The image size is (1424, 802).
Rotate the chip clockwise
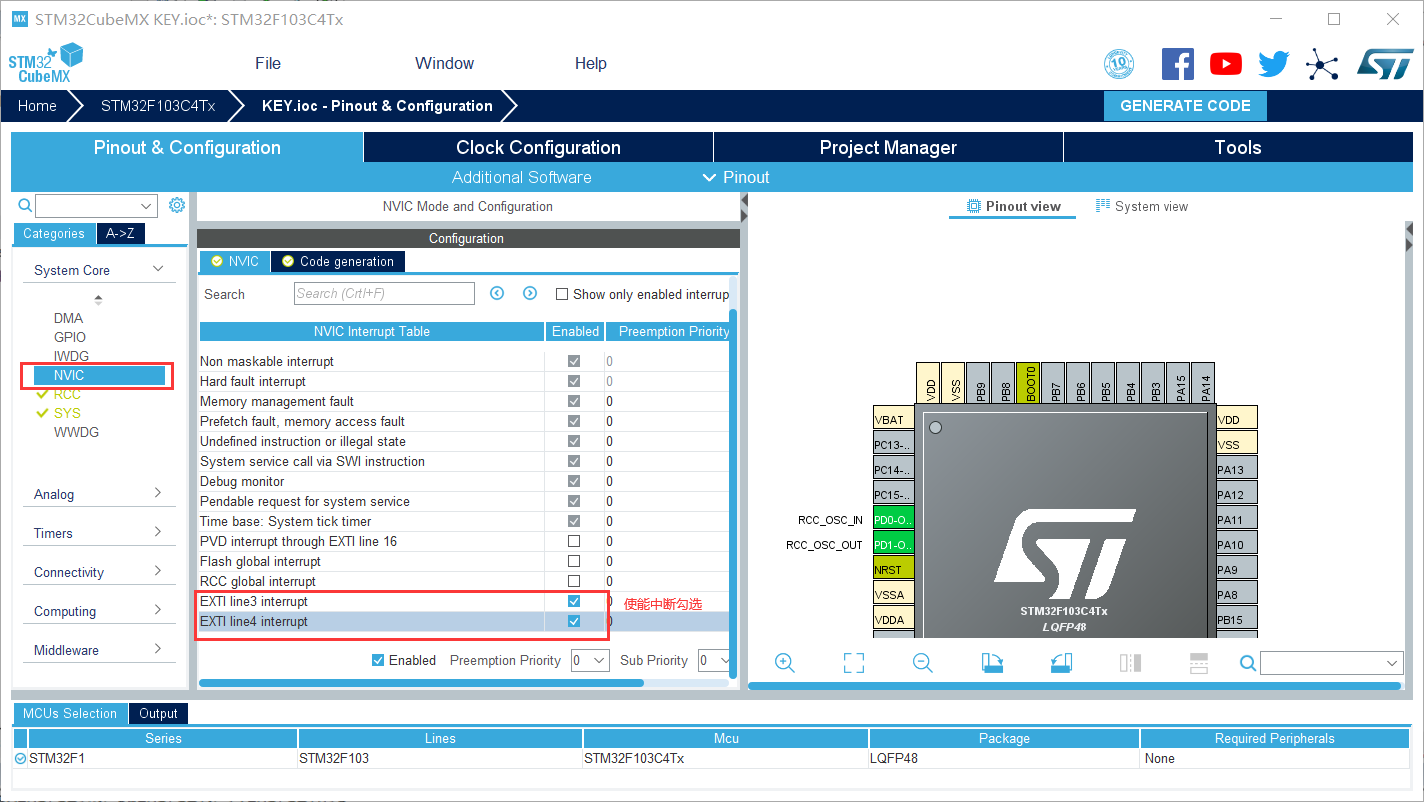(991, 662)
